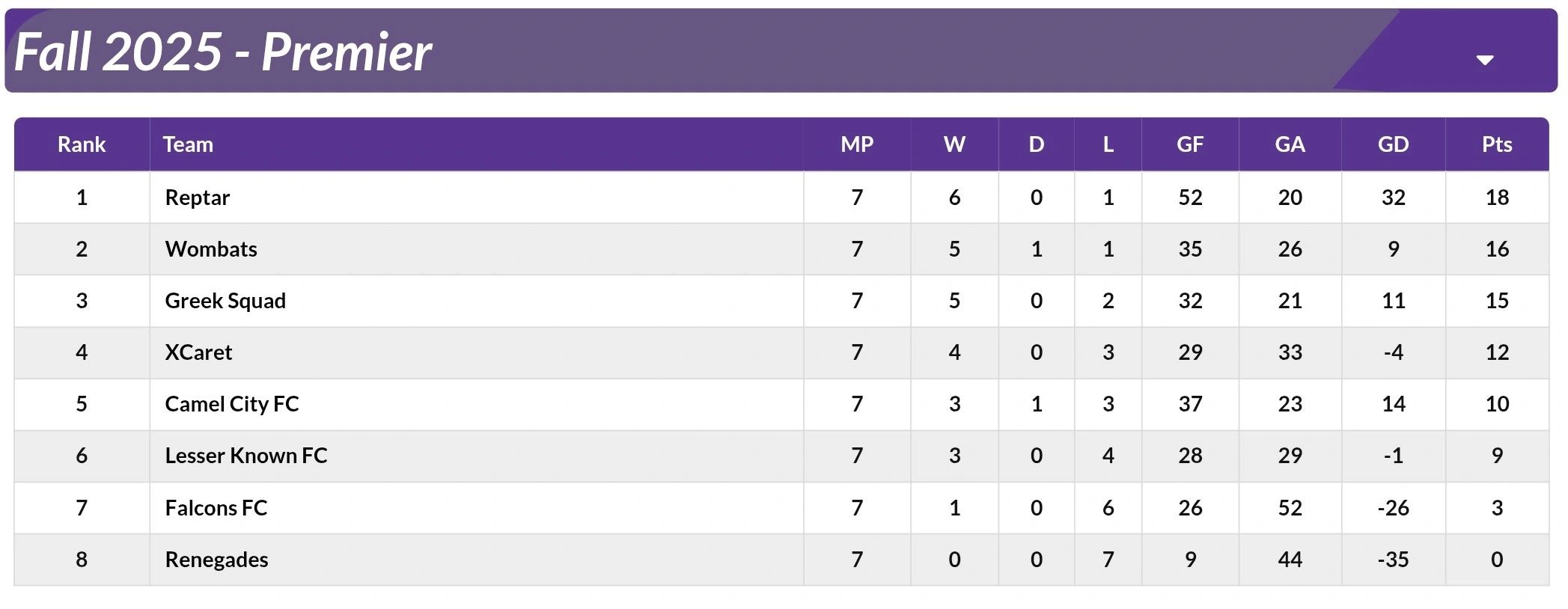1568x609 pixels.
Task: Expand the Fall 2025 - Premier dropdown arrow
Action: pyautogui.click(x=1485, y=60)
